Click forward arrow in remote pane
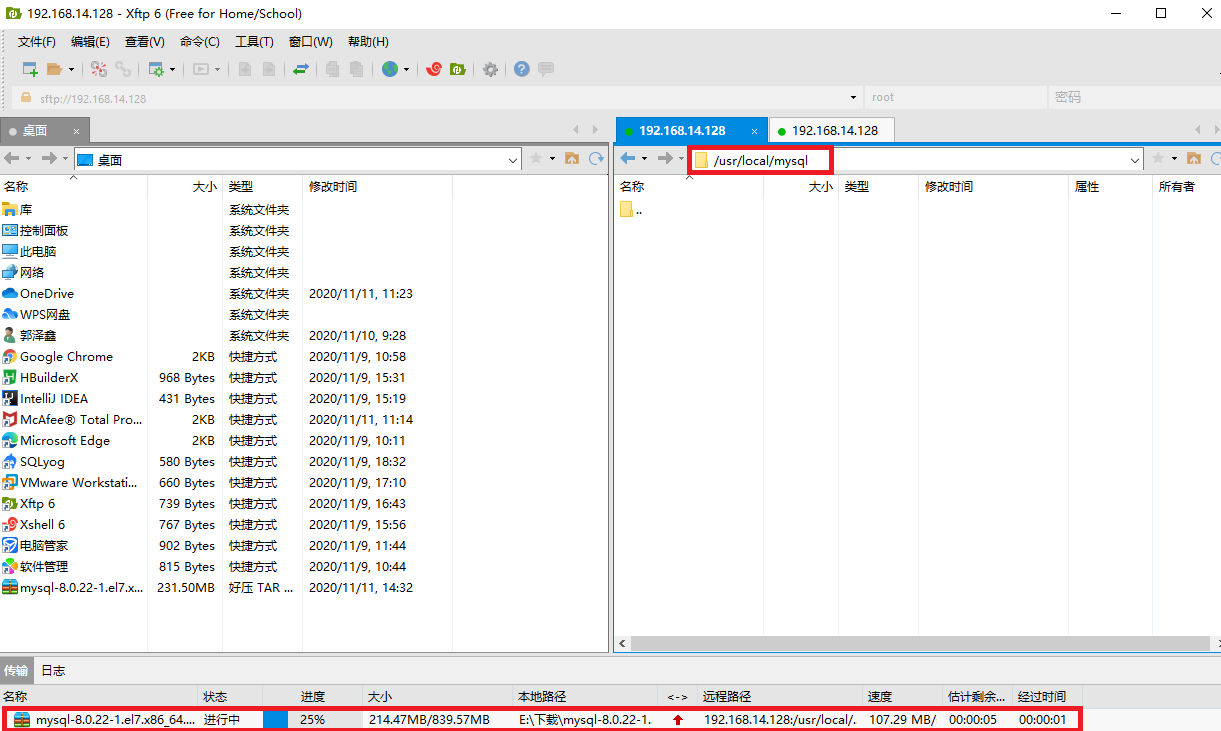Image resolution: width=1221 pixels, height=731 pixels. point(665,158)
